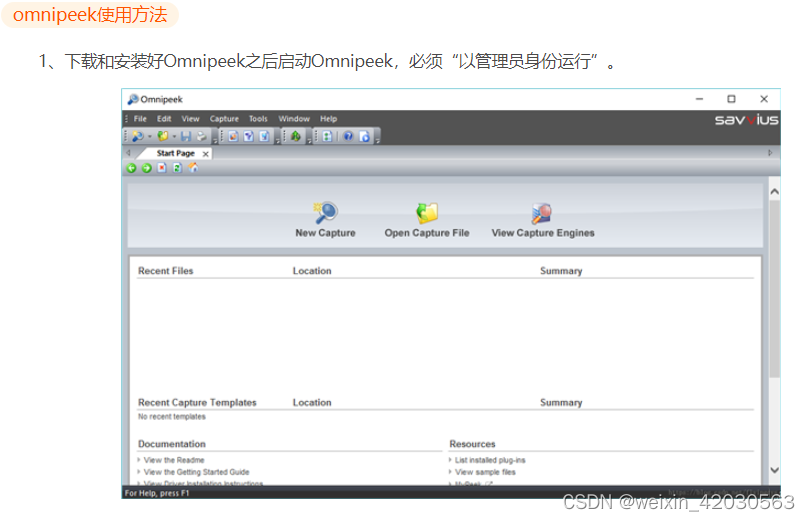This screenshot has width=810, height=521.
Task: Click the 'No recent templates' text
Action: 172,416
